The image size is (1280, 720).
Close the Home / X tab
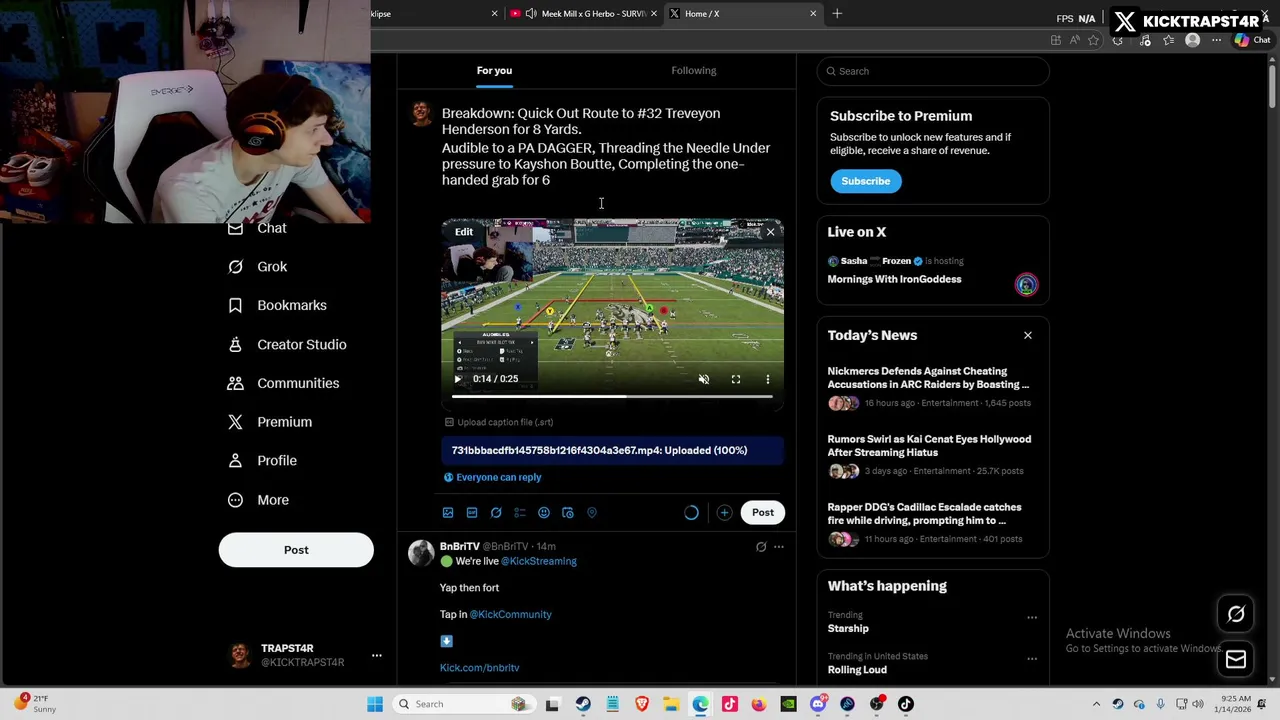click(x=813, y=14)
